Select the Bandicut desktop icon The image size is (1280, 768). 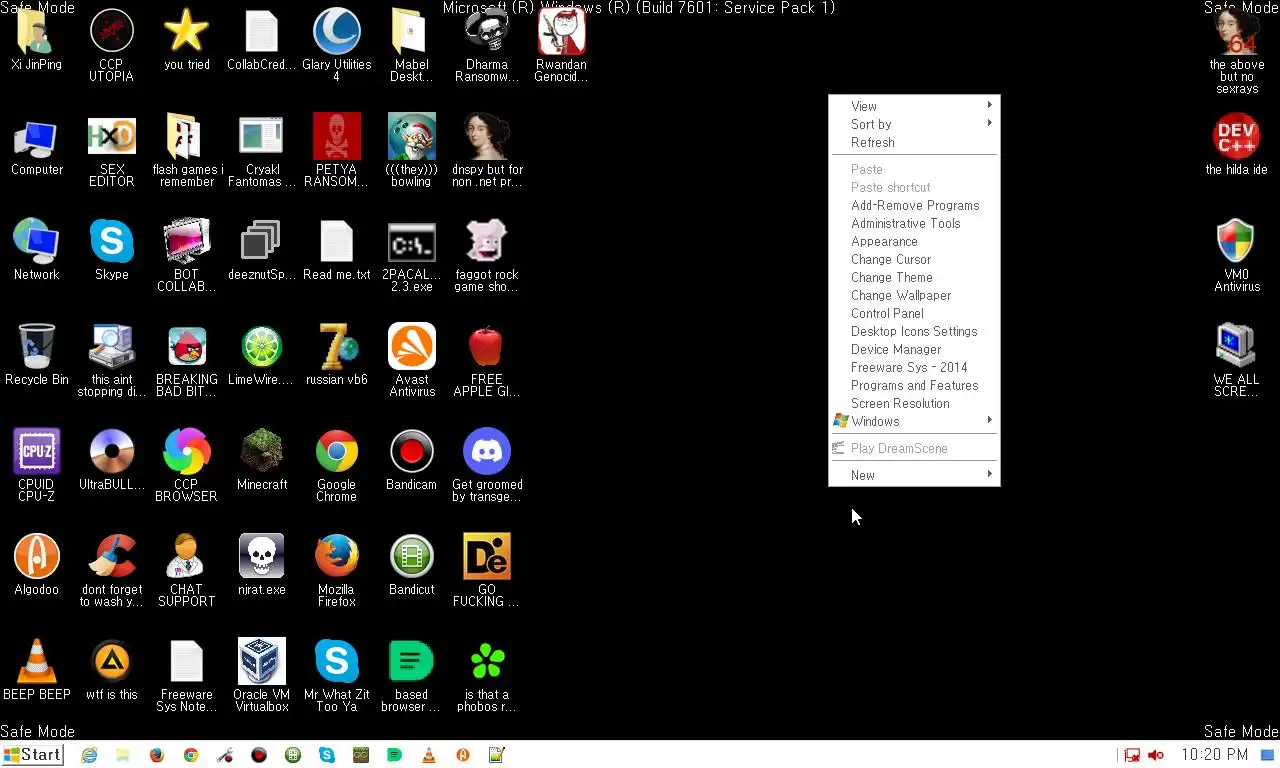click(x=411, y=565)
